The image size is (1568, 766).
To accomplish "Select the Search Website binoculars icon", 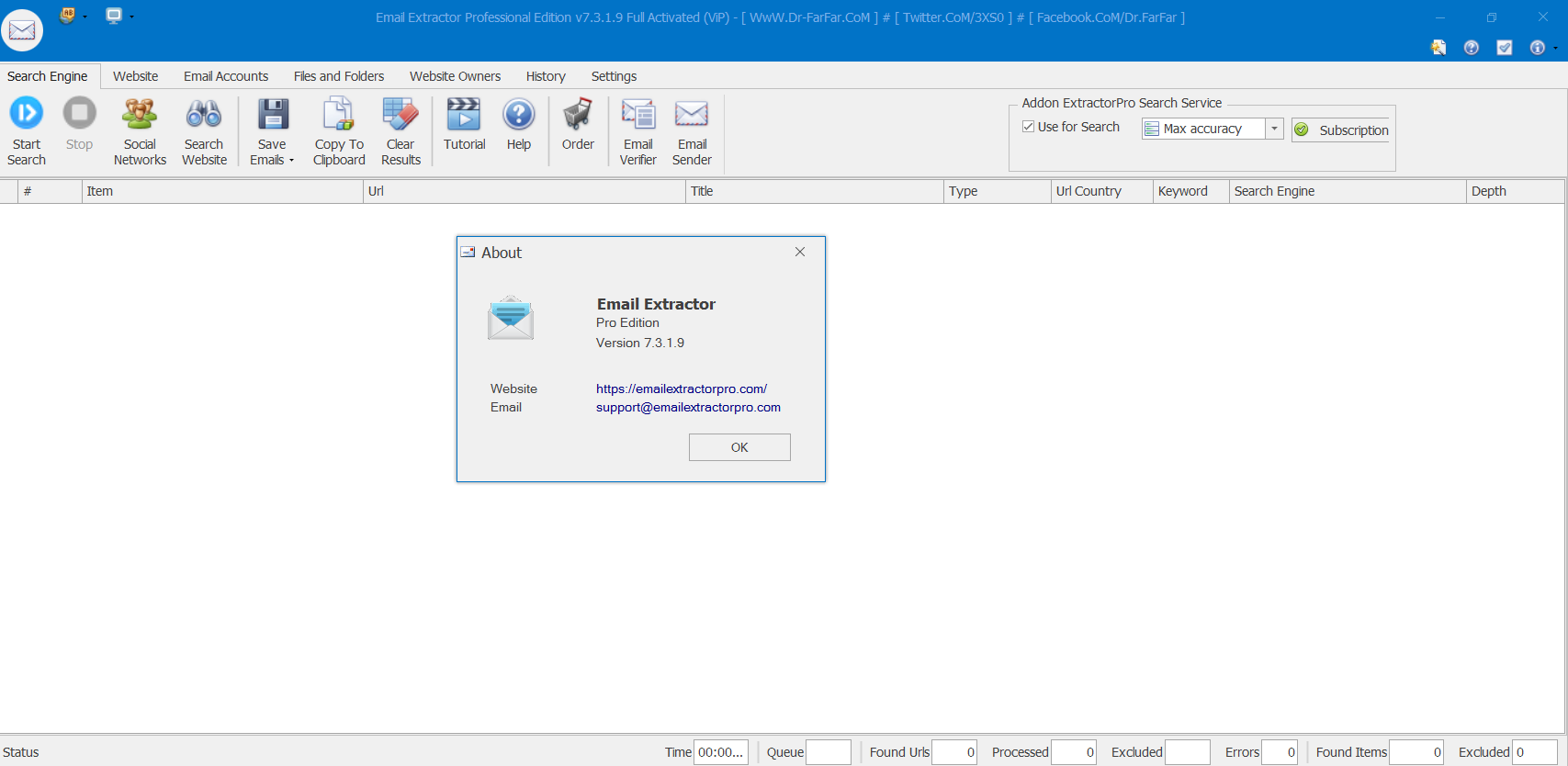I will pyautogui.click(x=204, y=114).
